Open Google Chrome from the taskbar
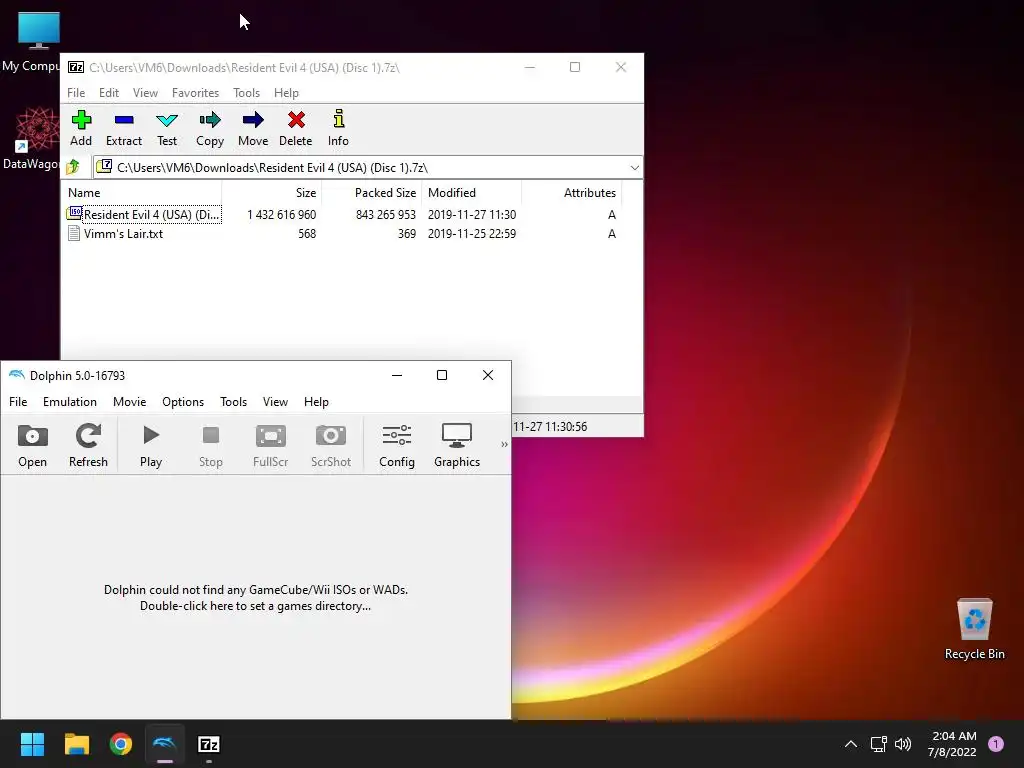1024x768 pixels. pyautogui.click(x=121, y=744)
